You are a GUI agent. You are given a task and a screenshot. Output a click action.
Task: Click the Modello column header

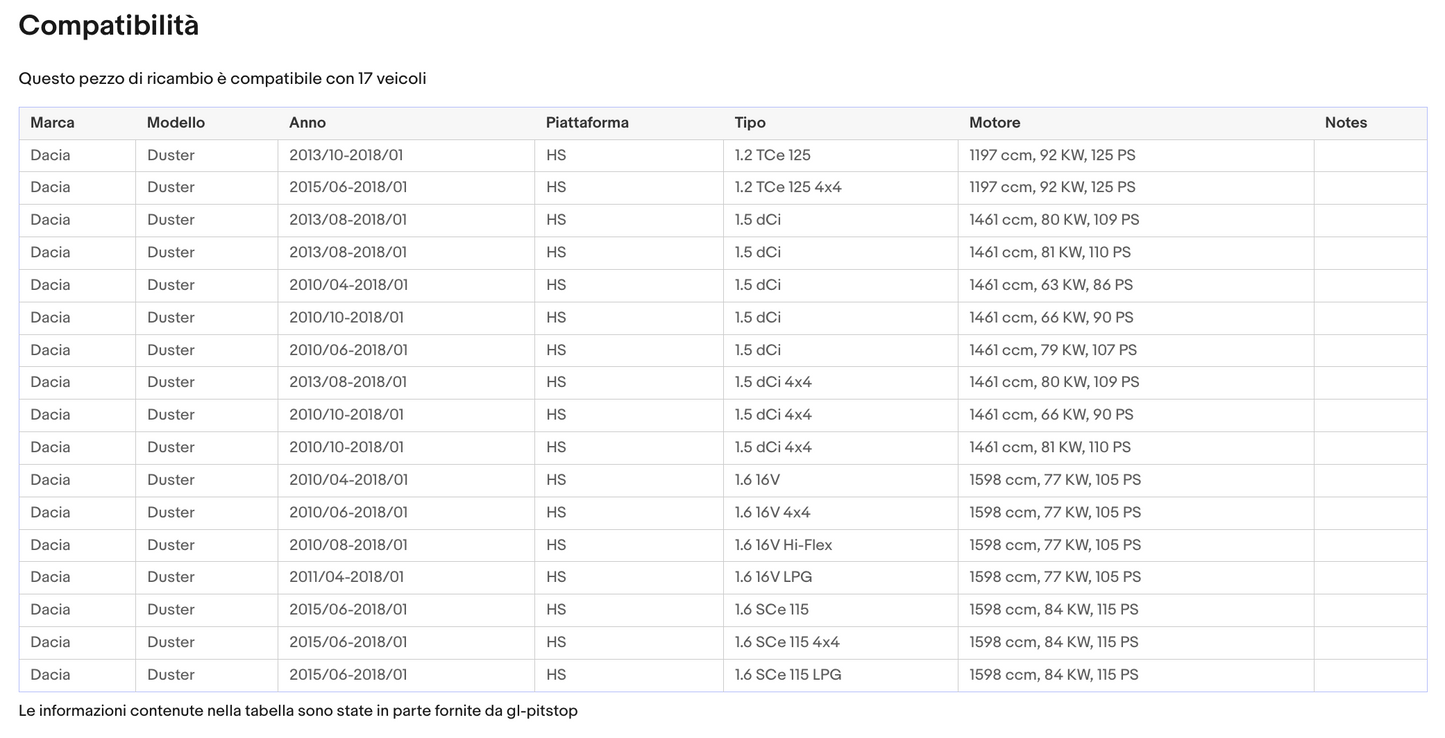coord(206,123)
